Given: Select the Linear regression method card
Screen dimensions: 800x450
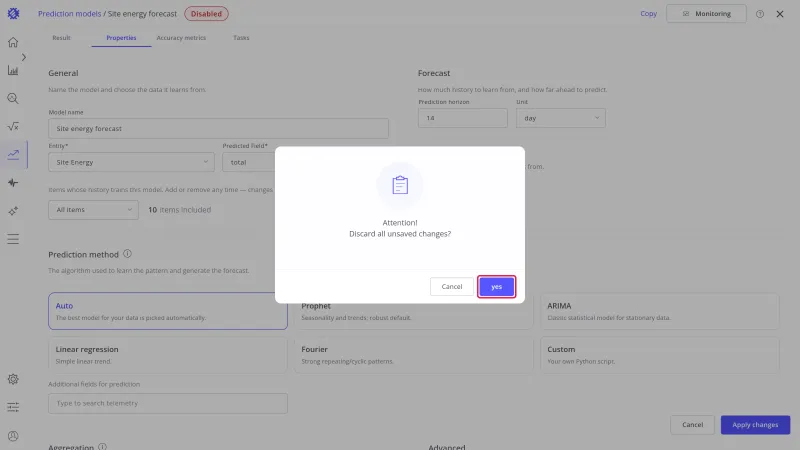Looking at the screenshot, I should coord(168,355).
